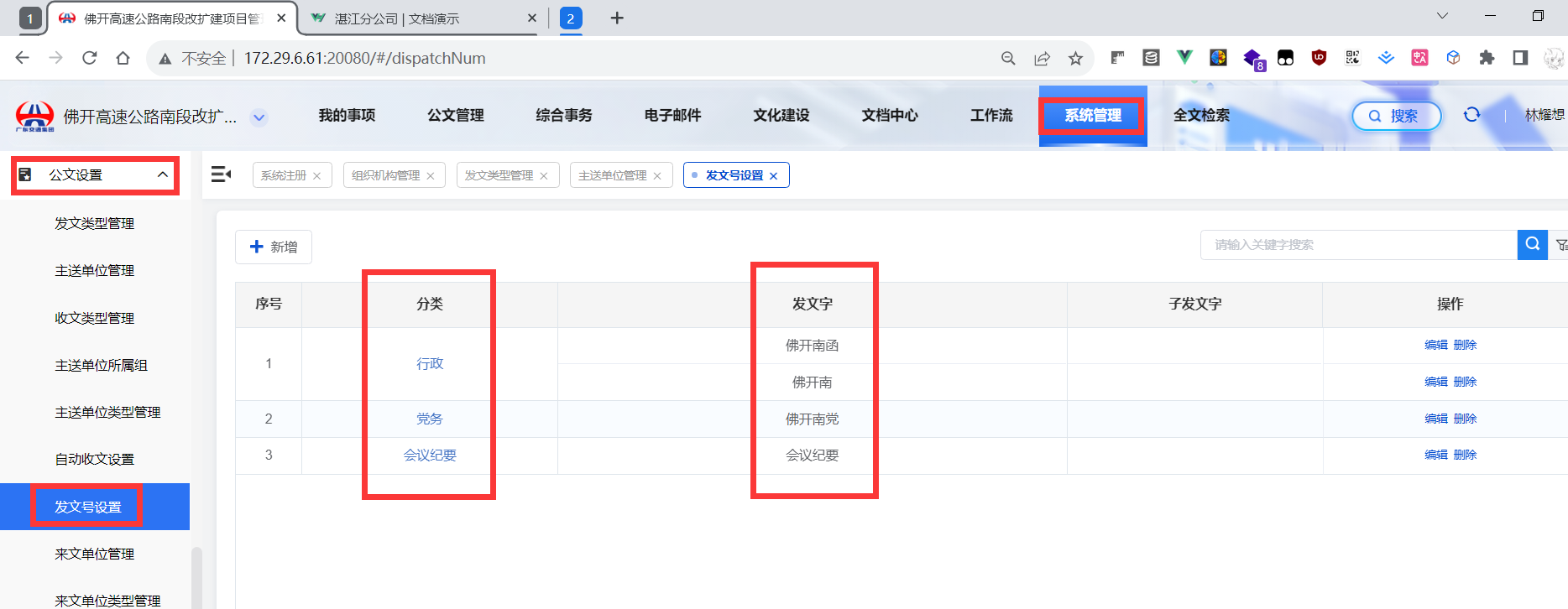Viewport: 1568px width, 609px height.
Task: Open the uBlock Origin shield extension
Action: coord(1319,58)
